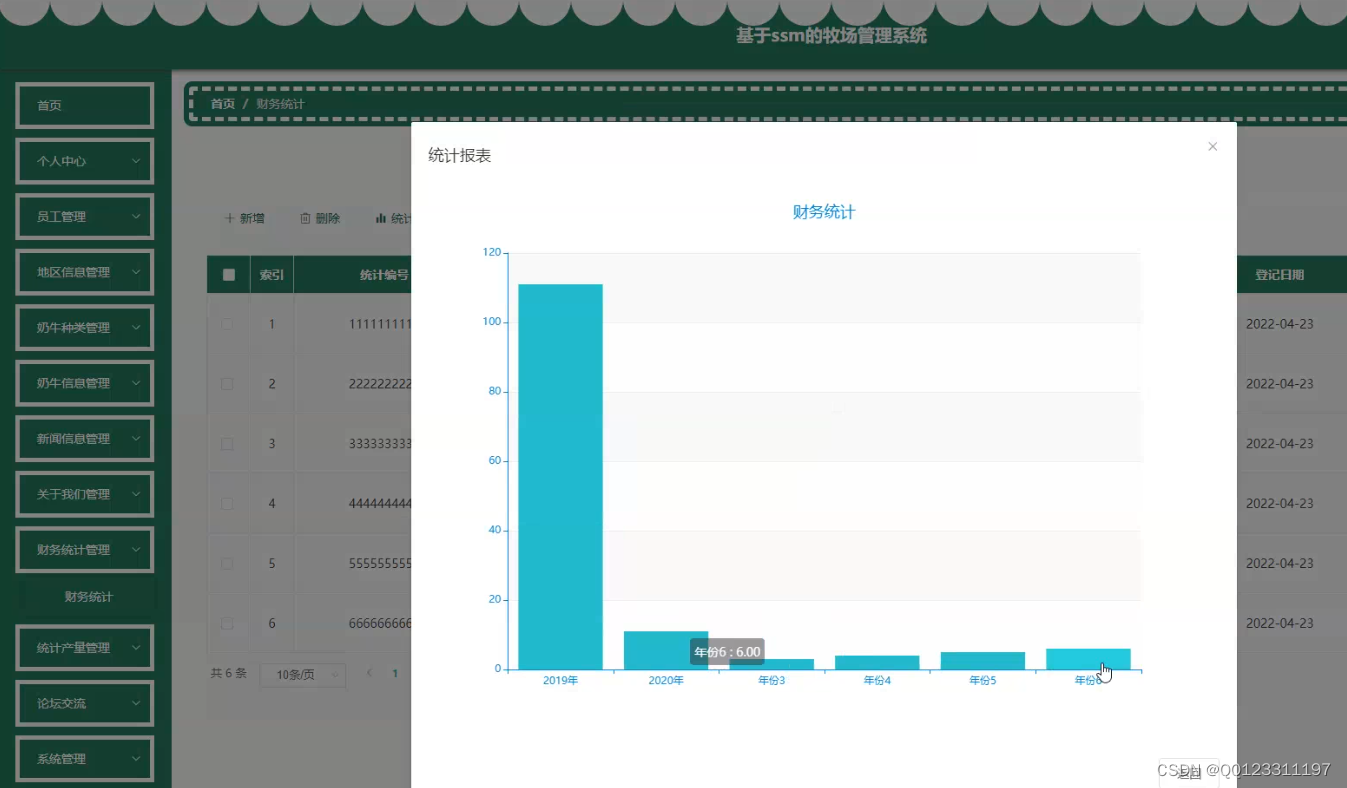Screen dimensions: 1347x788
Task: Click the index cell 4 in the table
Action: click(272, 504)
